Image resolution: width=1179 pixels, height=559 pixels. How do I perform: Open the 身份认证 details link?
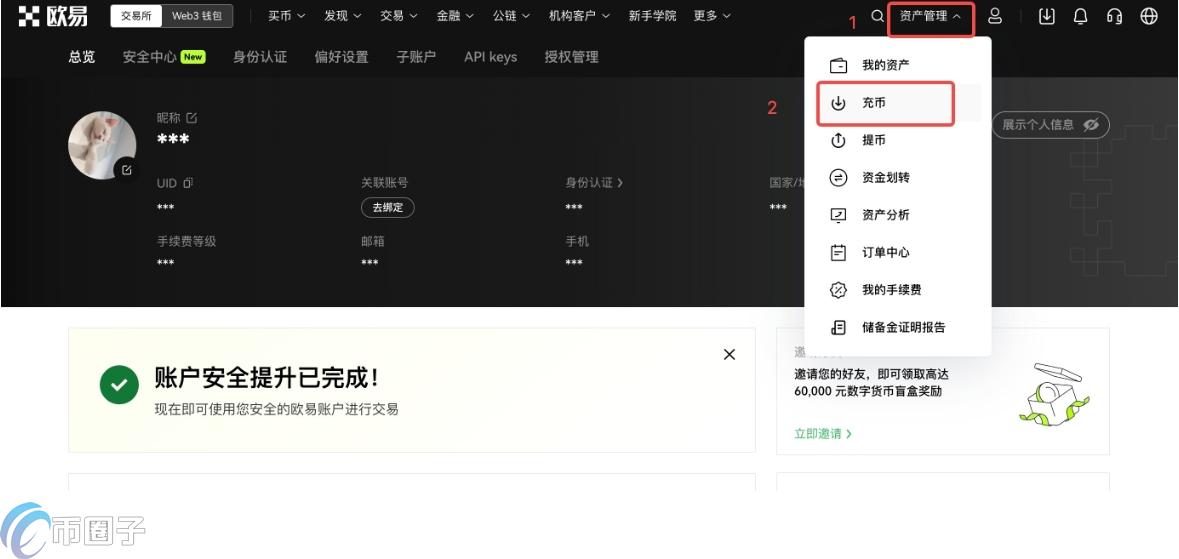(x=594, y=182)
